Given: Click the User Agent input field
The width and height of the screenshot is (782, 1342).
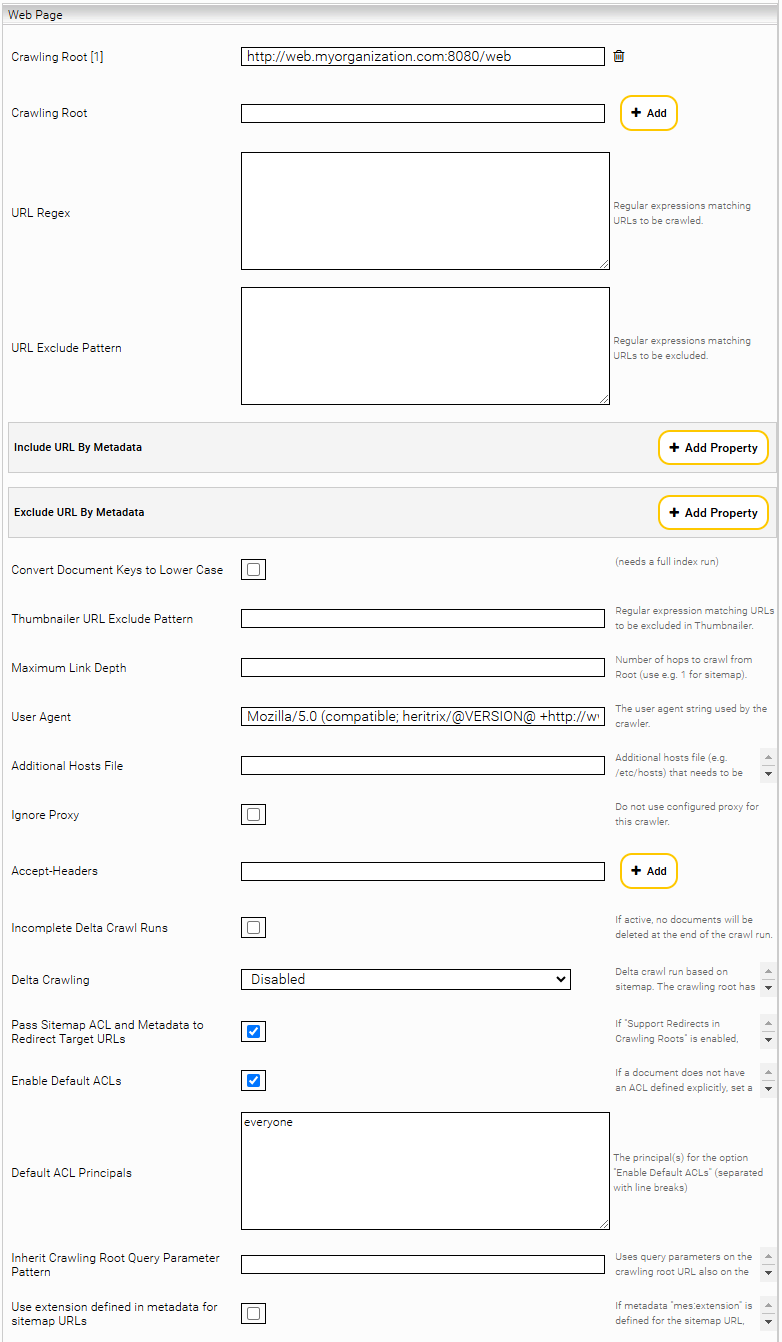Looking at the screenshot, I should coord(422,717).
